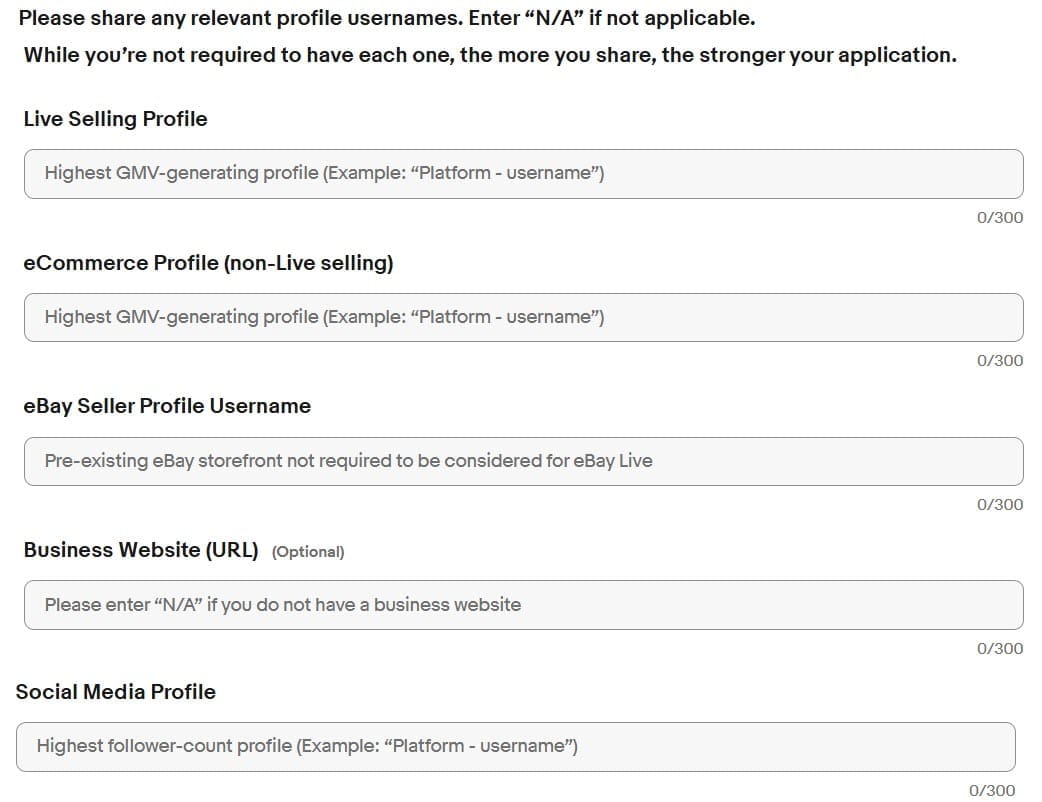Click the 0/300 counter under eBay Seller field
The width and height of the screenshot is (1042, 802).
999,505
